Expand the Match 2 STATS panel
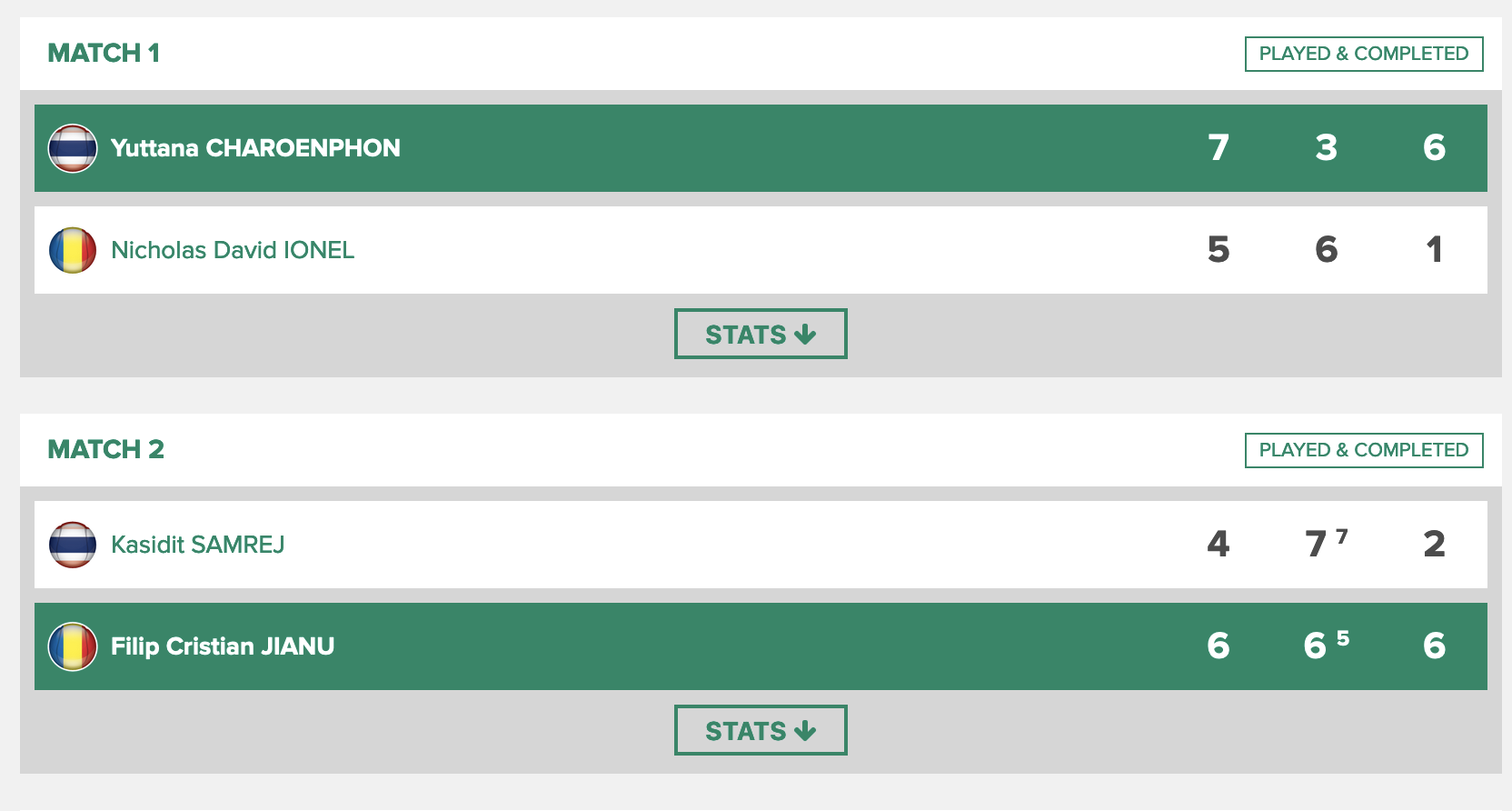 point(761,730)
